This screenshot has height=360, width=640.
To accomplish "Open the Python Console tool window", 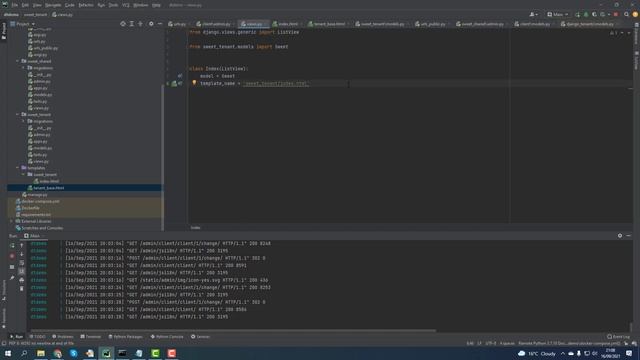I will [x=167, y=337].
